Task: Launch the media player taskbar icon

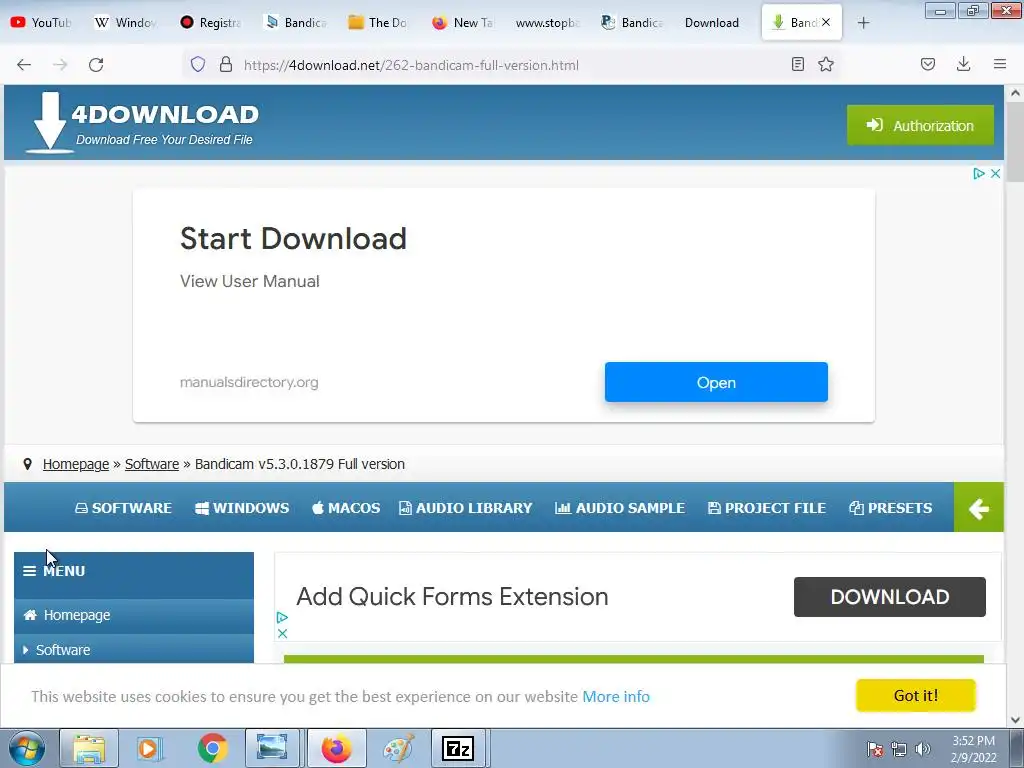Action: (149, 748)
